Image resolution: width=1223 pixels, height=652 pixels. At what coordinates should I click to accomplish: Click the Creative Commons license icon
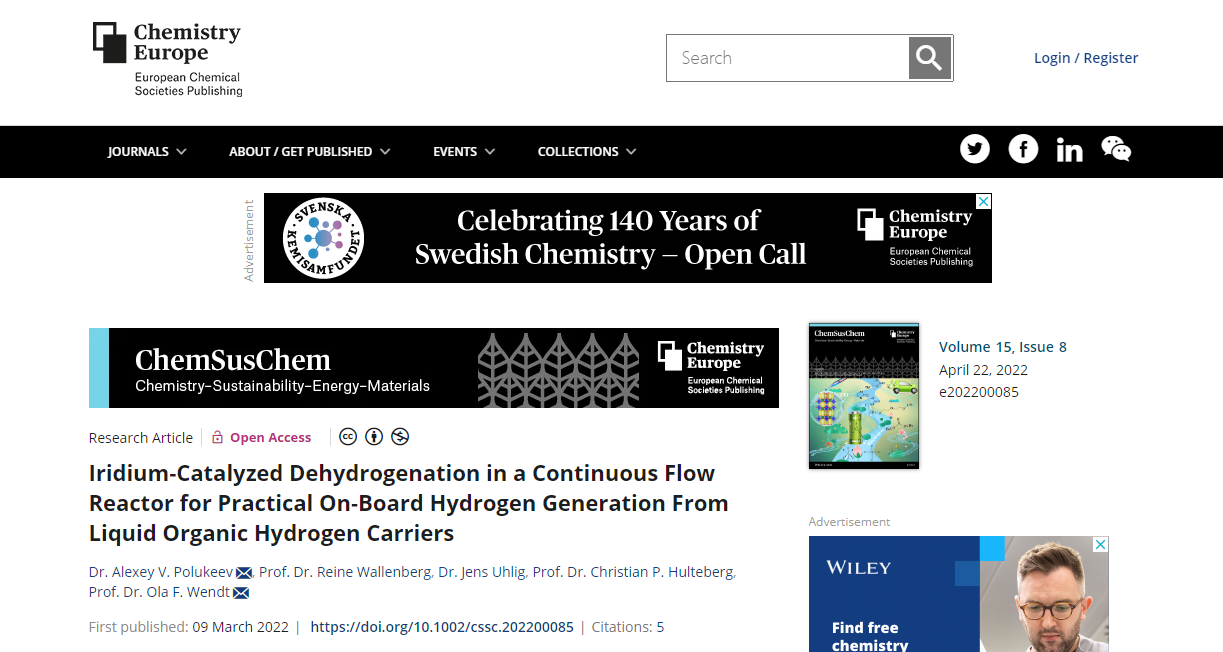[x=348, y=437]
